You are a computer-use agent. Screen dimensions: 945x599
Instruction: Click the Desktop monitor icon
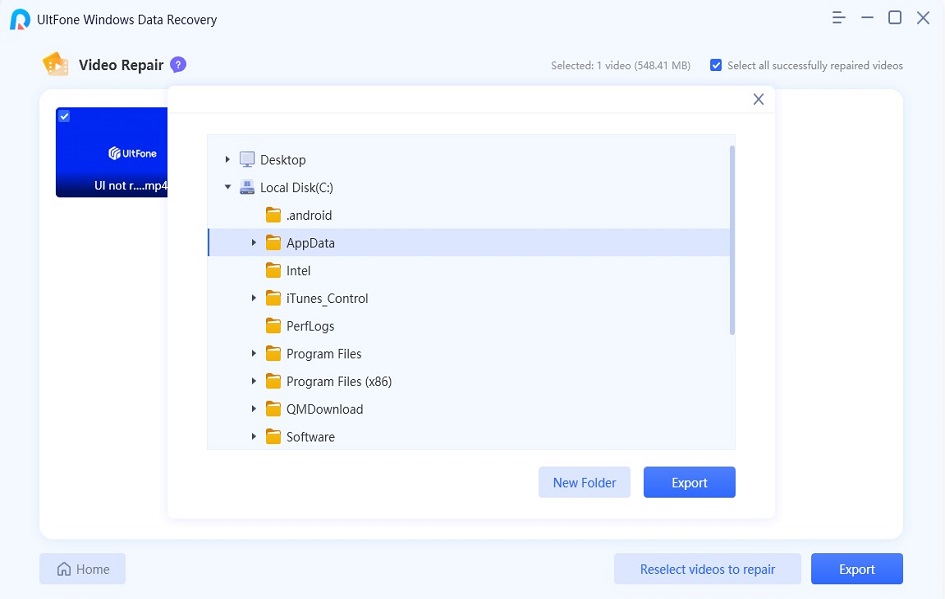(x=247, y=159)
